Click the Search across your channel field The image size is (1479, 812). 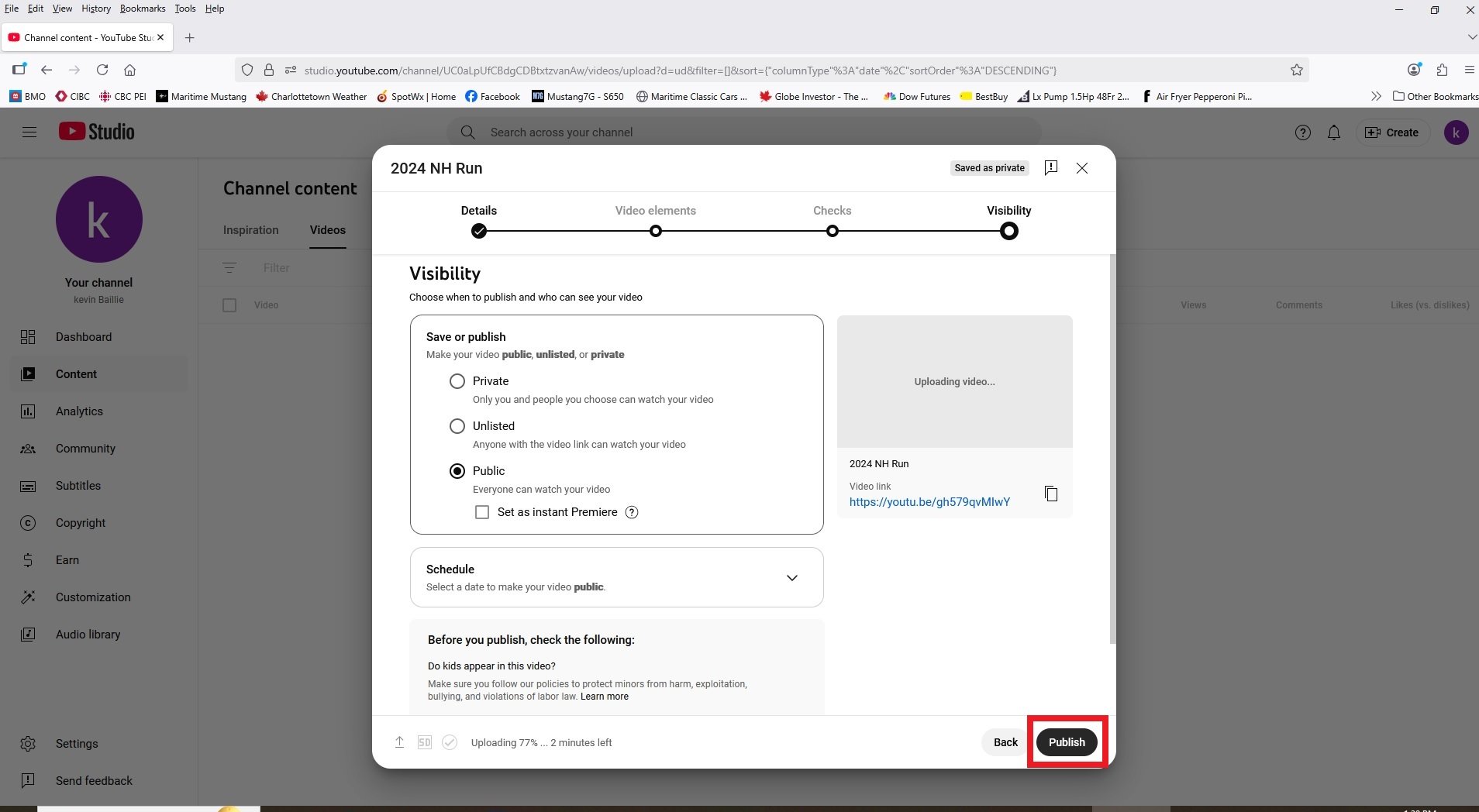click(744, 132)
